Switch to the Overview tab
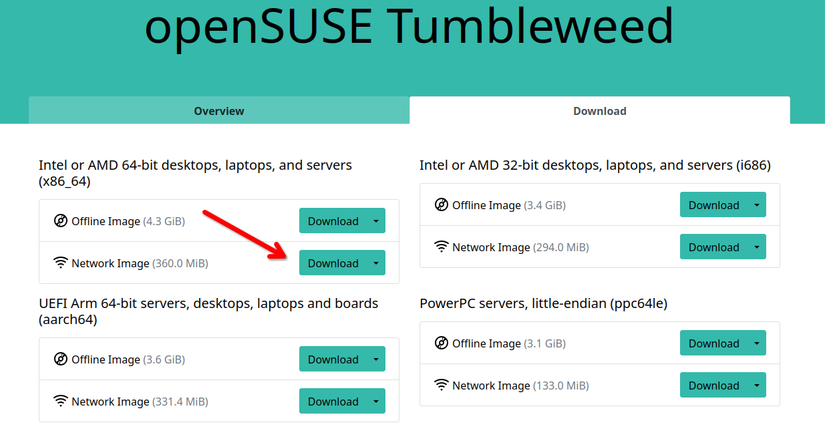This screenshot has width=825, height=429. (219, 111)
